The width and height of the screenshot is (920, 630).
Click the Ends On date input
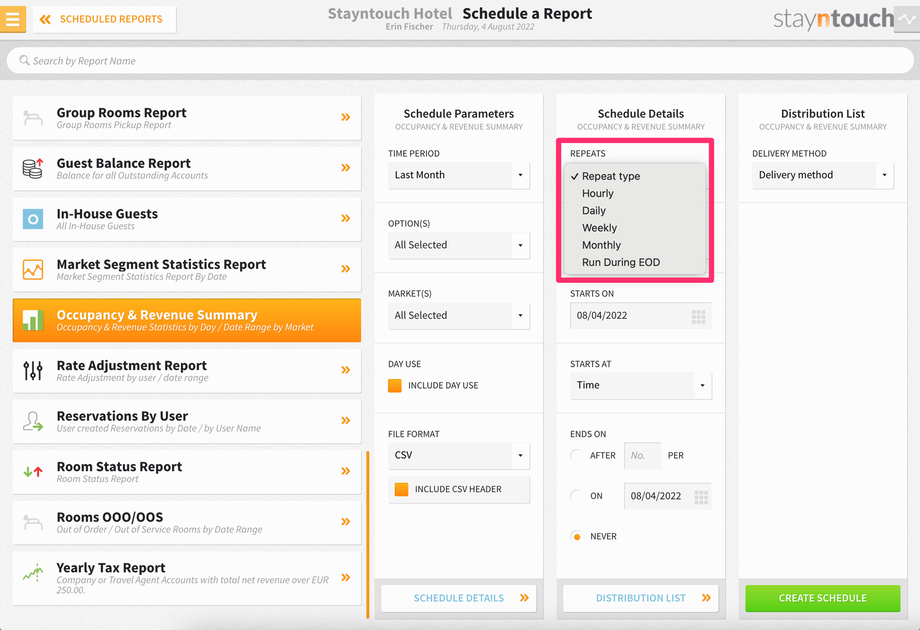[x=668, y=496]
